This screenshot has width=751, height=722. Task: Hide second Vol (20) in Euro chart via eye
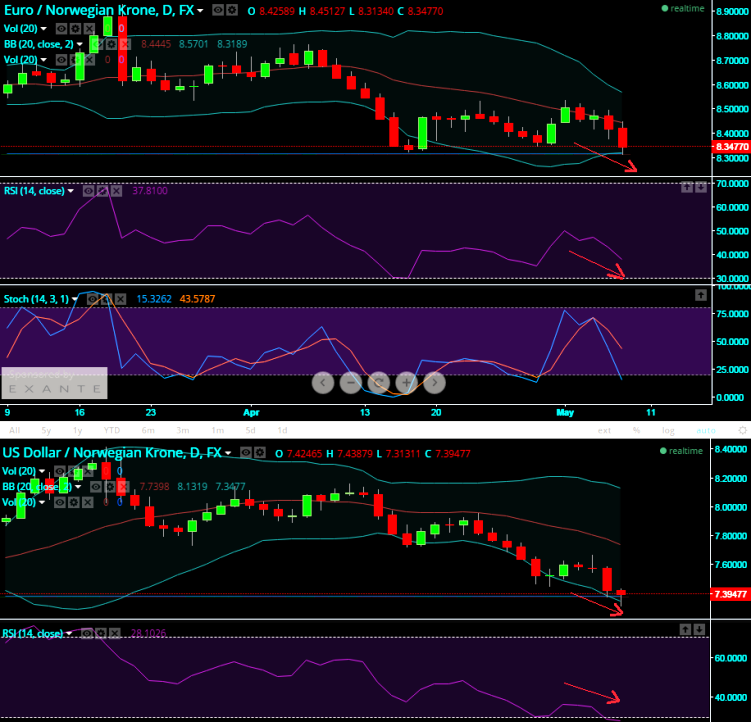point(61,59)
